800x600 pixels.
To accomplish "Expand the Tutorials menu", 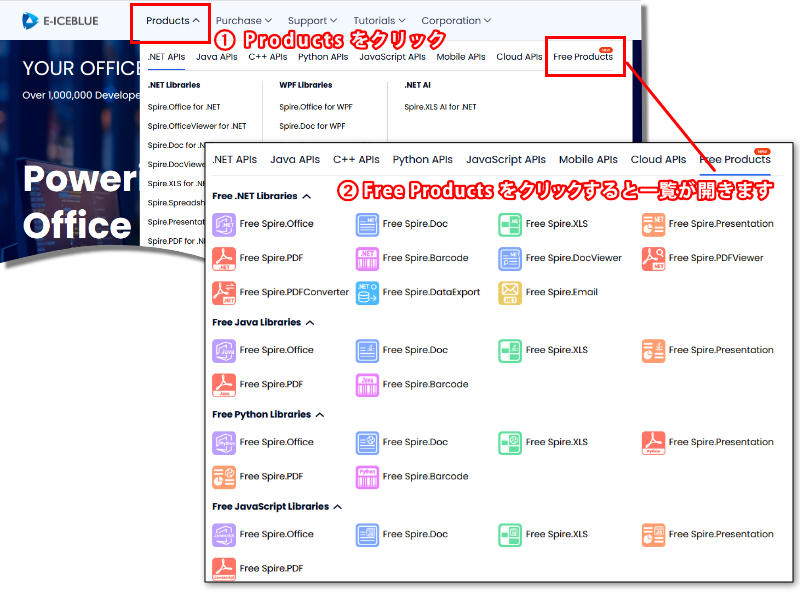I will (379, 21).
